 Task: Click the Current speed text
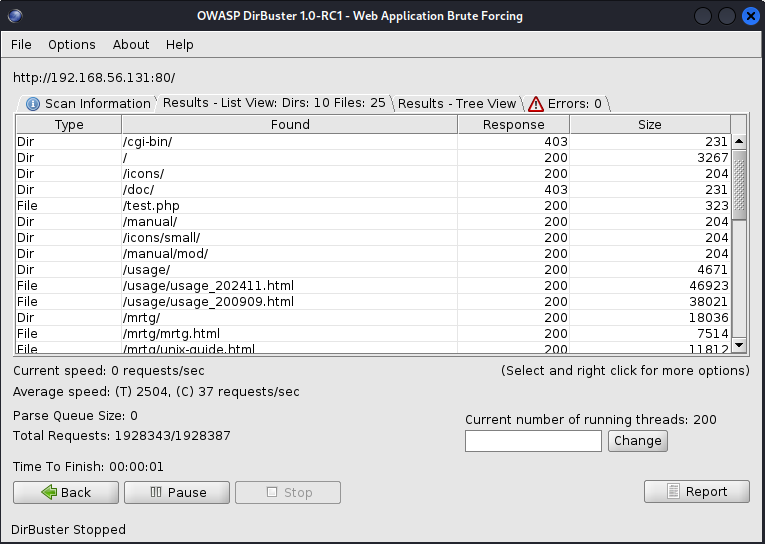pos(109,371)
